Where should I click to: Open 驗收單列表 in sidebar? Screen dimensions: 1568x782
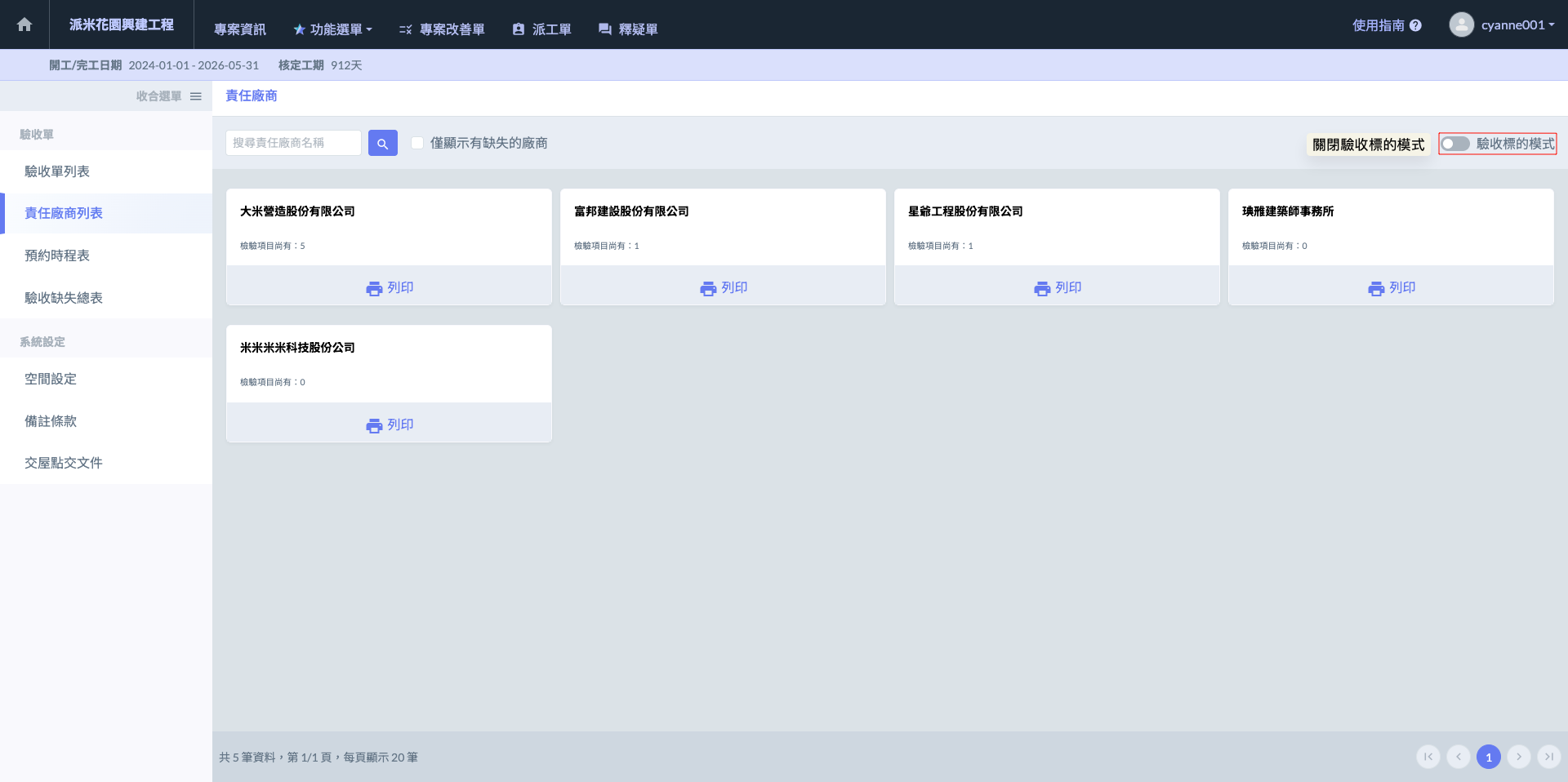click(57, 171)
